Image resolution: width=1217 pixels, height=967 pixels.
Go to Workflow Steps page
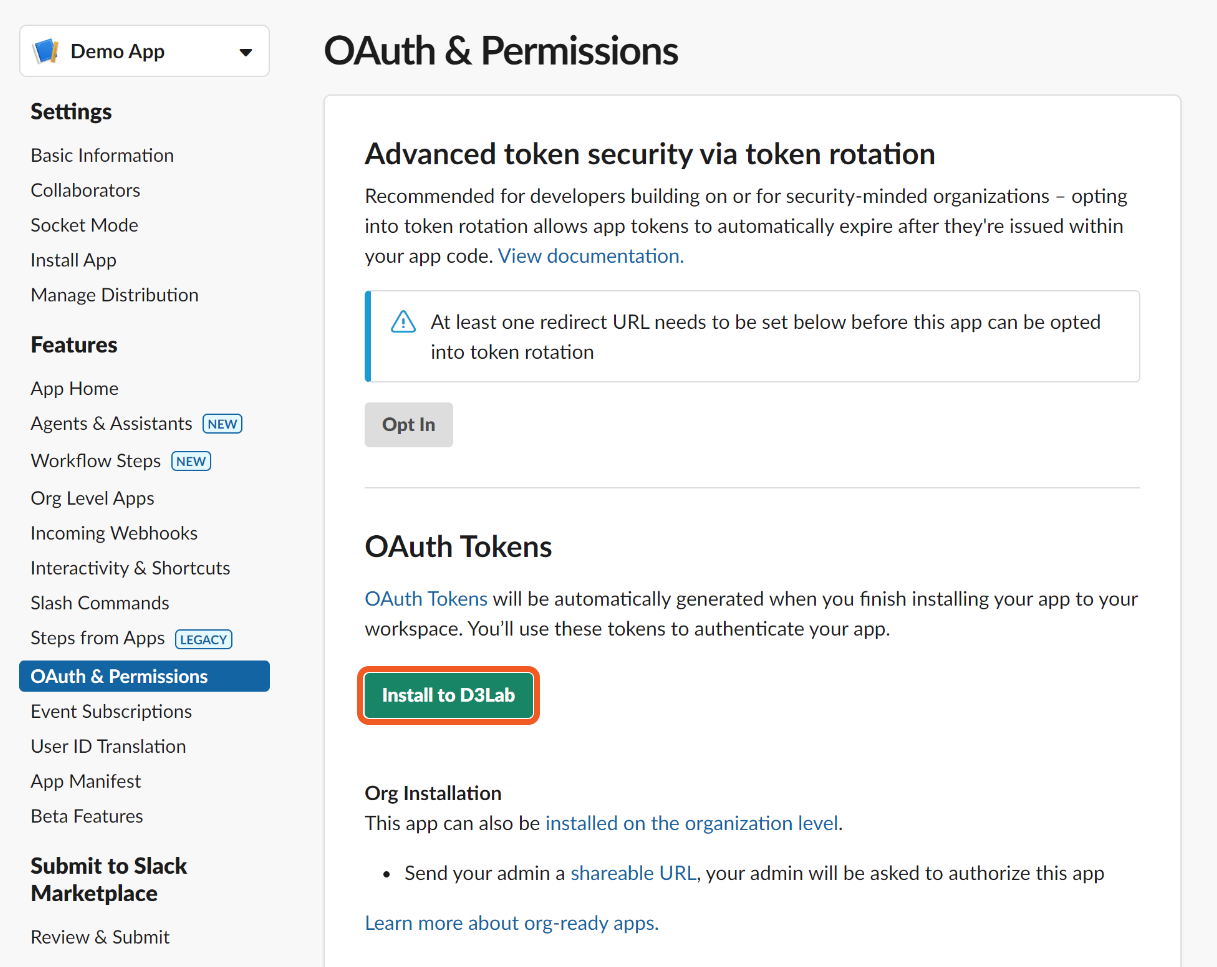(x=95, y=461)
